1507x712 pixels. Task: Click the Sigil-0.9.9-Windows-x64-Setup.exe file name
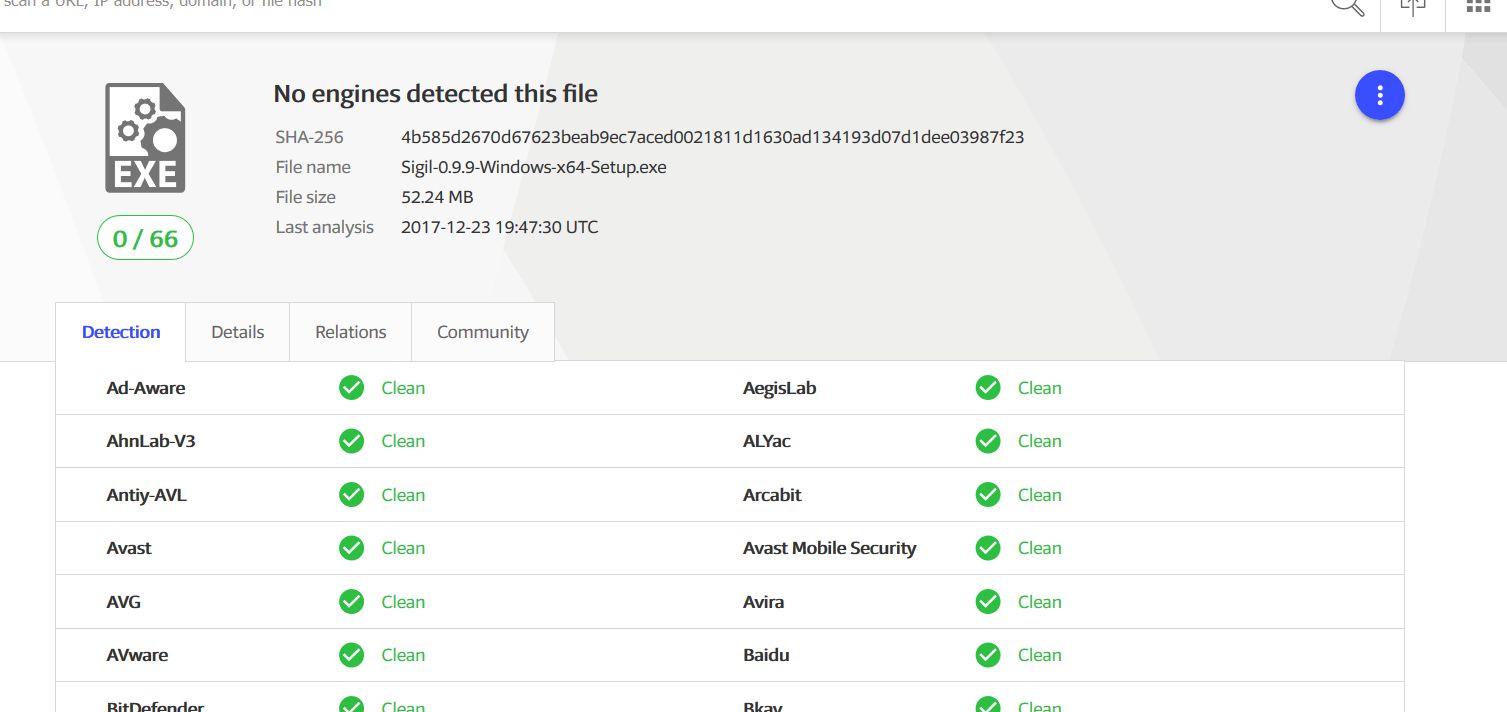pos(533,167)
